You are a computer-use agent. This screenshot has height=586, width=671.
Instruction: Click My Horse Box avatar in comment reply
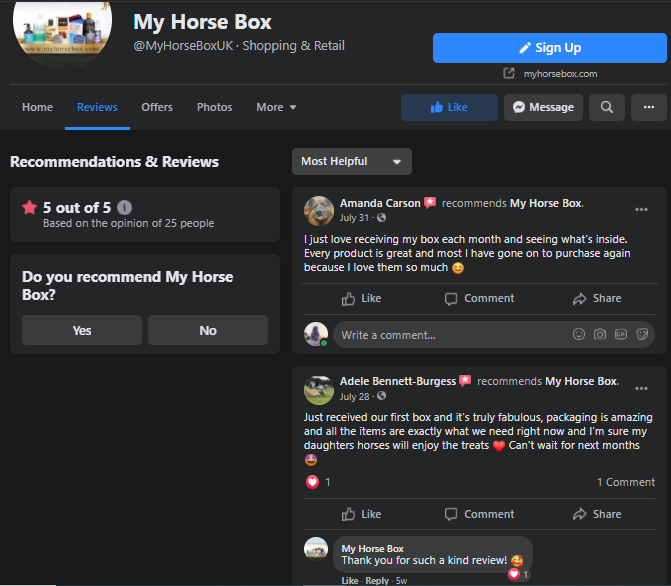coord(316,548)
